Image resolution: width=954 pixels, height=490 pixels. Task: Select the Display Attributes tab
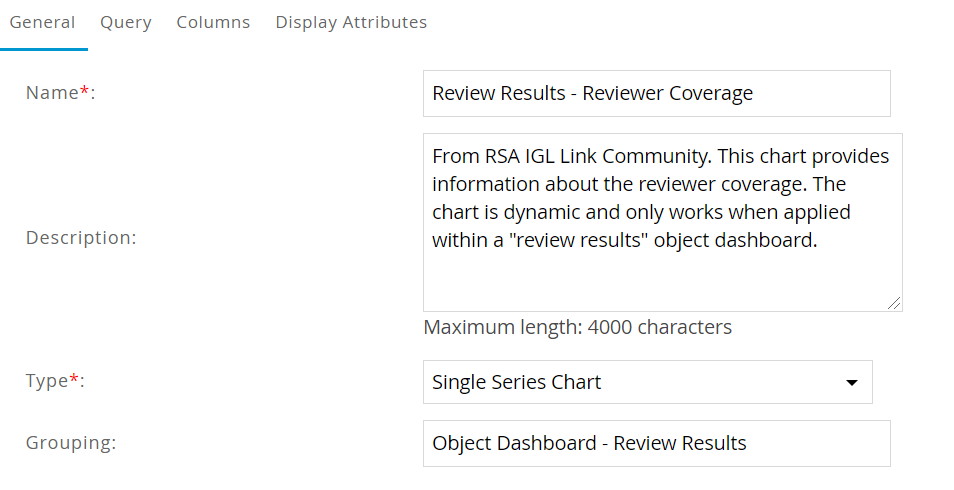pyautogui.click(x=351, y=22)
